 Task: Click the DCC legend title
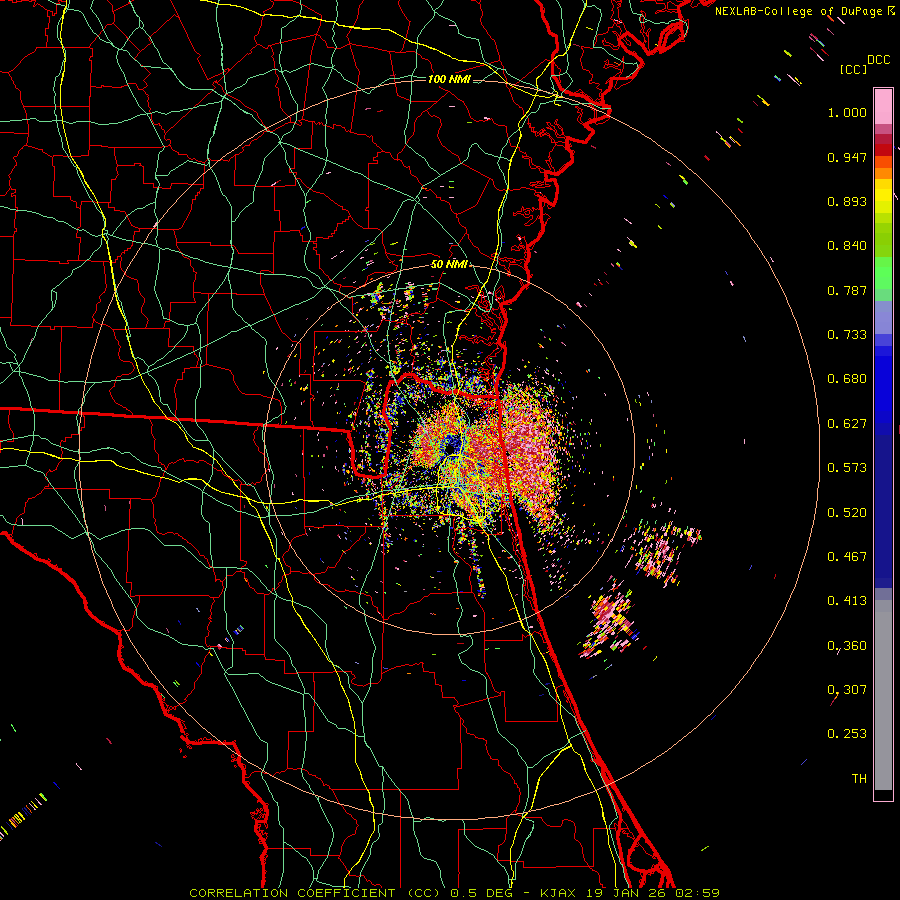click(878, 60)
